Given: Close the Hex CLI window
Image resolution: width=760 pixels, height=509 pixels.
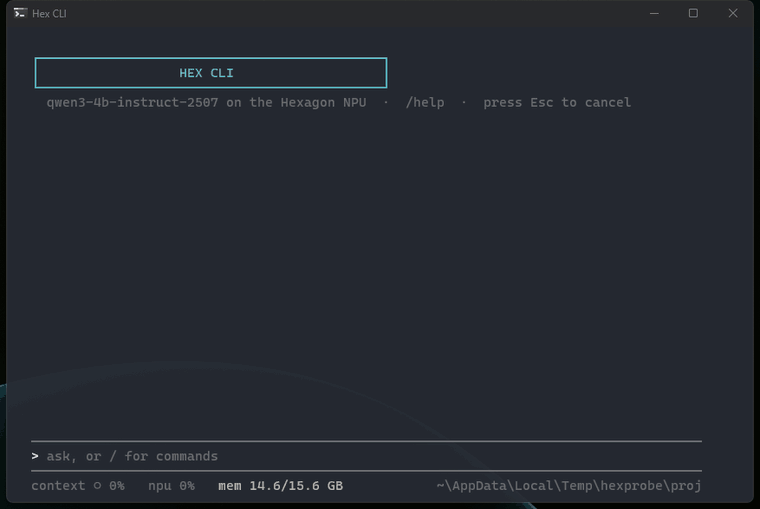Looking at the screenshot, I should click(733, 13).
